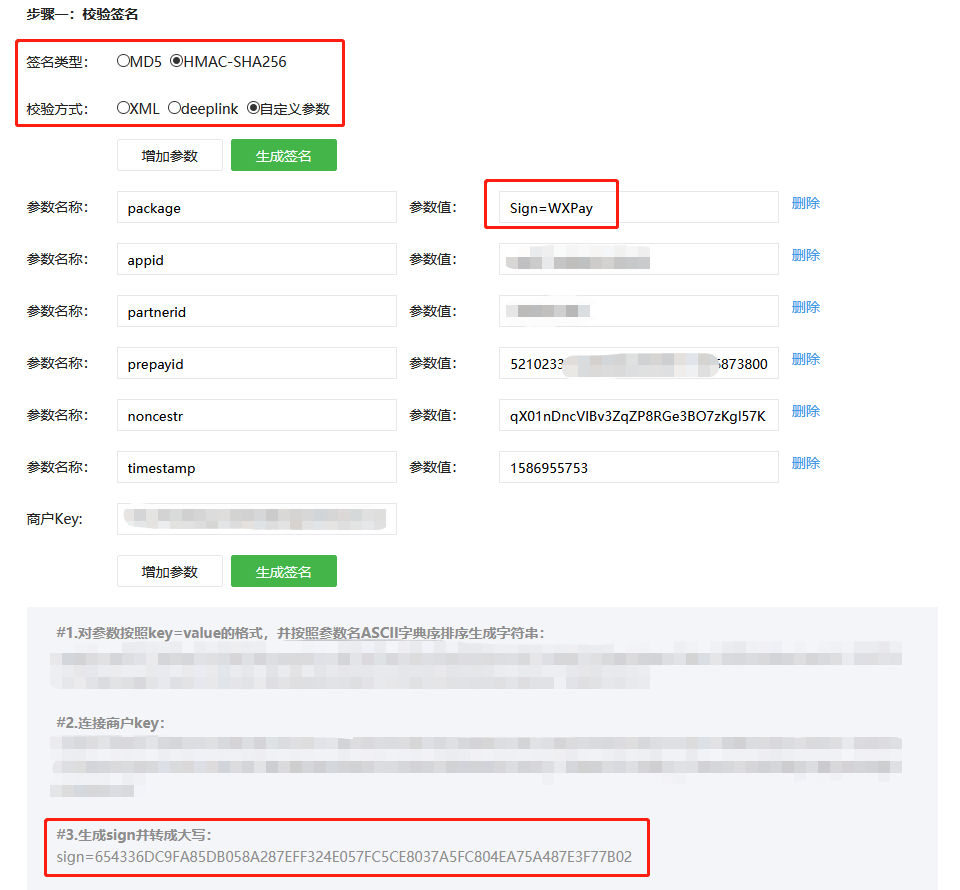
Task: Delete the package parameter row
Action: 805,203
